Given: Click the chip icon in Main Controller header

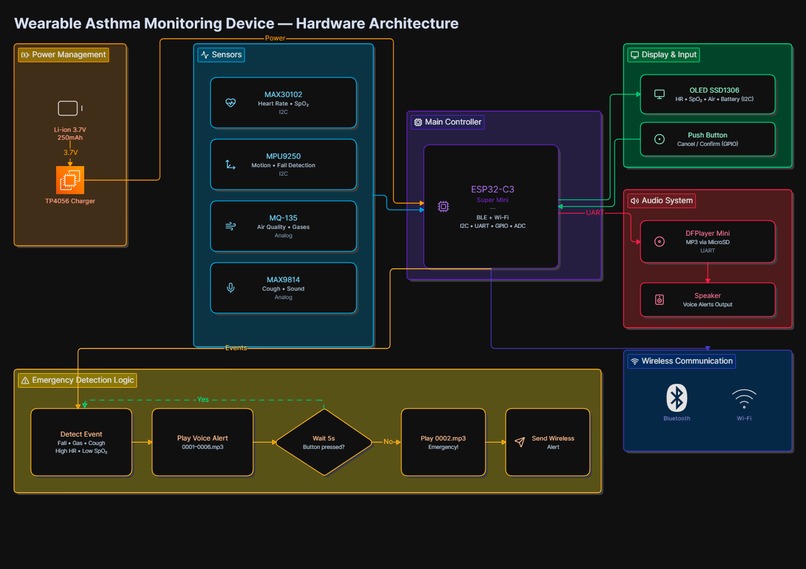Looking at the screenshot, I should coord(418,122).
